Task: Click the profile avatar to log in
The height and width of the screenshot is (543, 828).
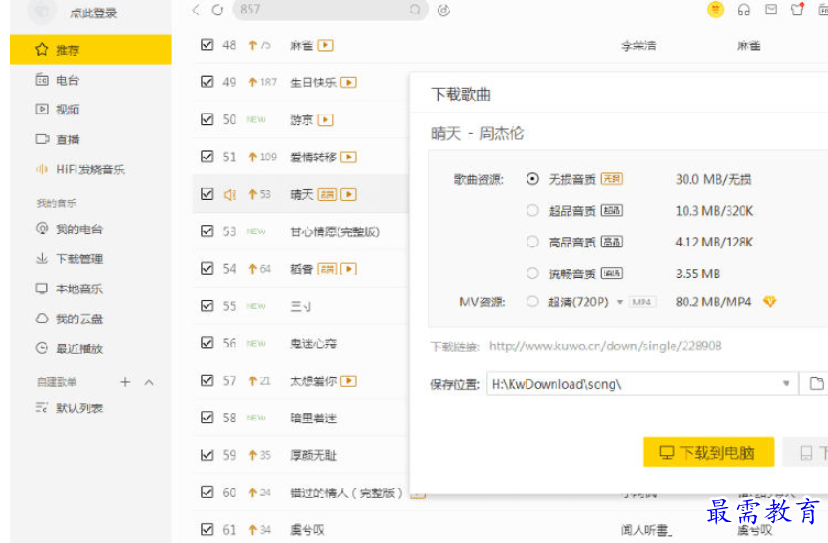Action: [43, 11]
